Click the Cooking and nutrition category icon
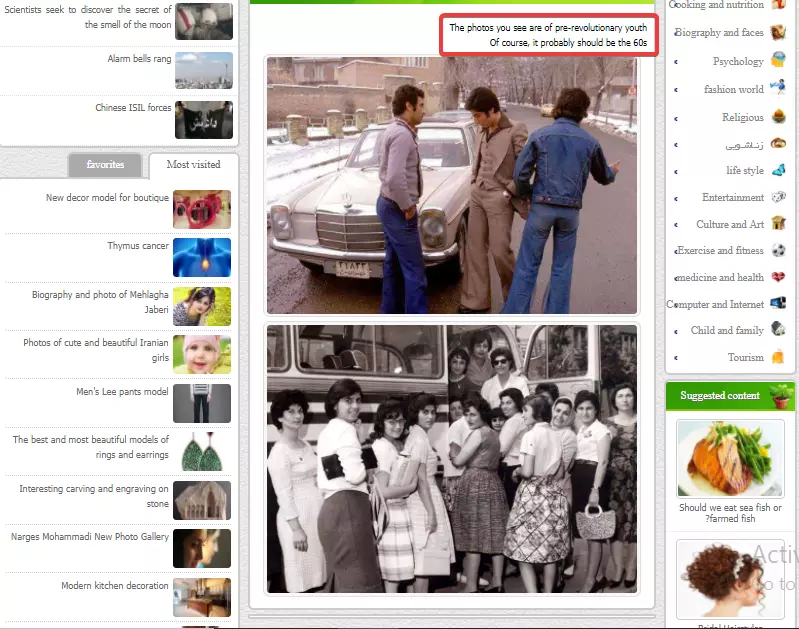Screen dimensions: 799x629 778,5
